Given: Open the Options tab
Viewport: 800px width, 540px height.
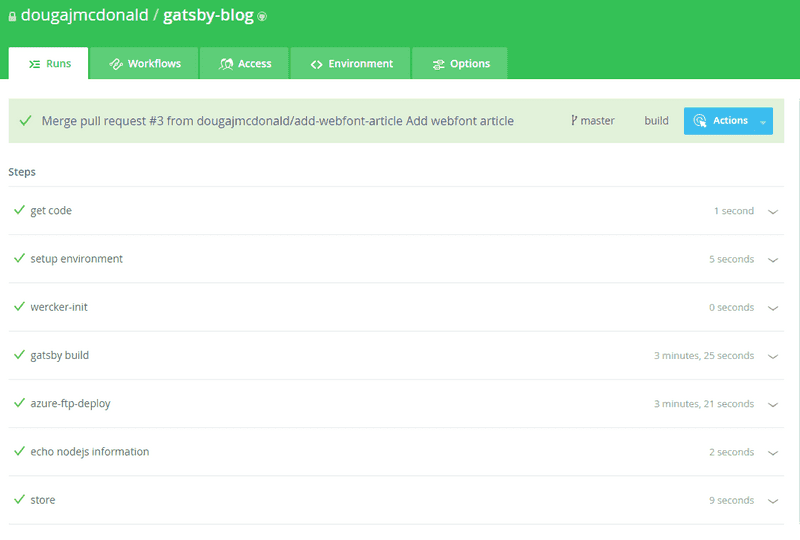Looking at the screenshot, I should click(460, 63).
